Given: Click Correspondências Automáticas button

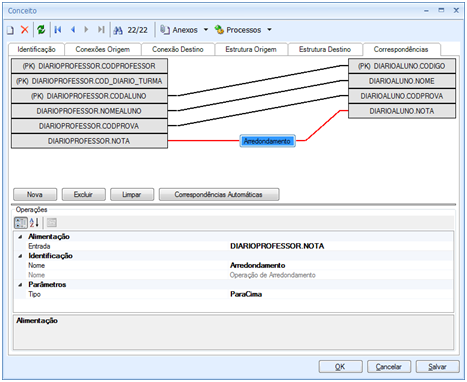Looking at the screenshot, I should click(x=219, y=194).
